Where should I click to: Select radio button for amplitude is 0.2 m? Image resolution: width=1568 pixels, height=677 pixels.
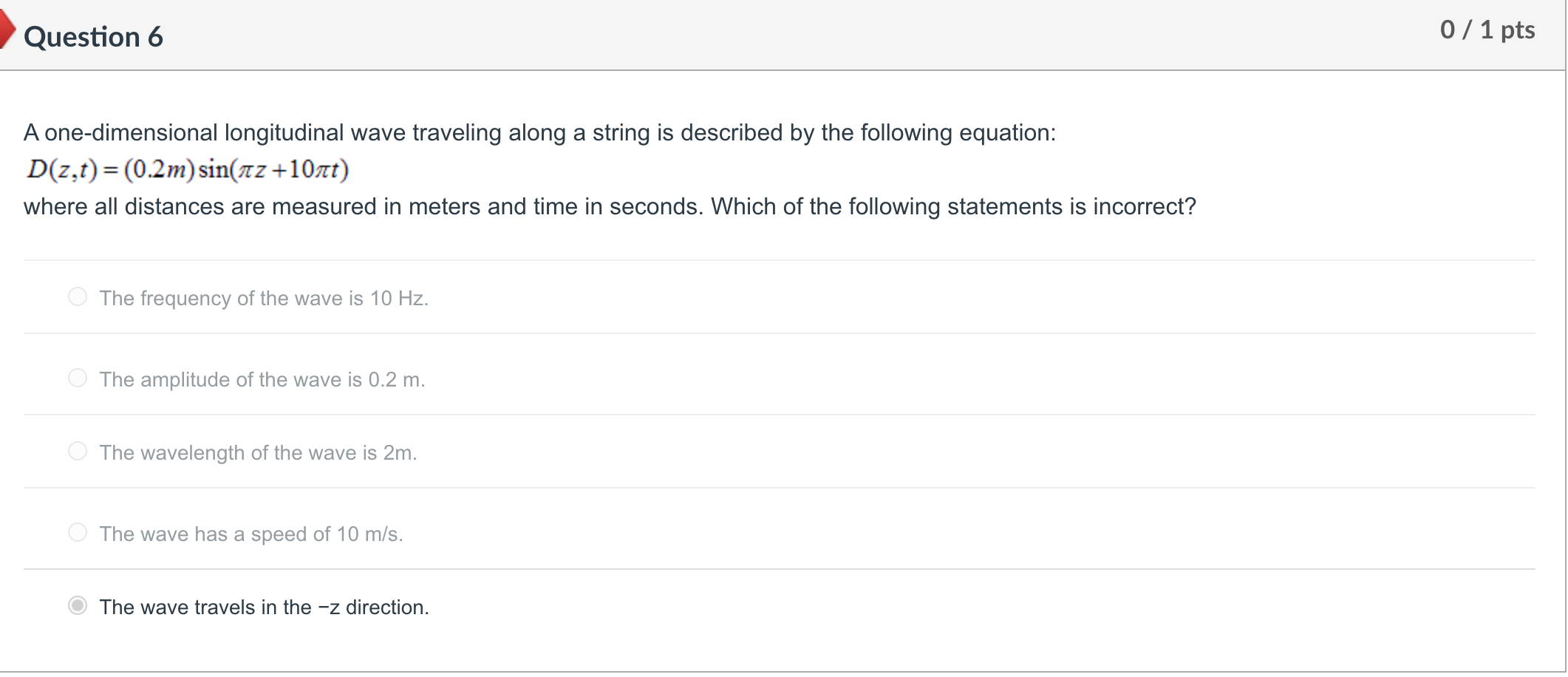click(x=77, y=378)
